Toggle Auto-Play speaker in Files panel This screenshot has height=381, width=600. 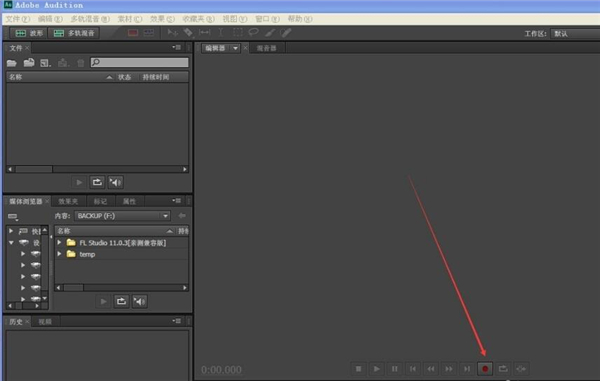coord(116,182)
